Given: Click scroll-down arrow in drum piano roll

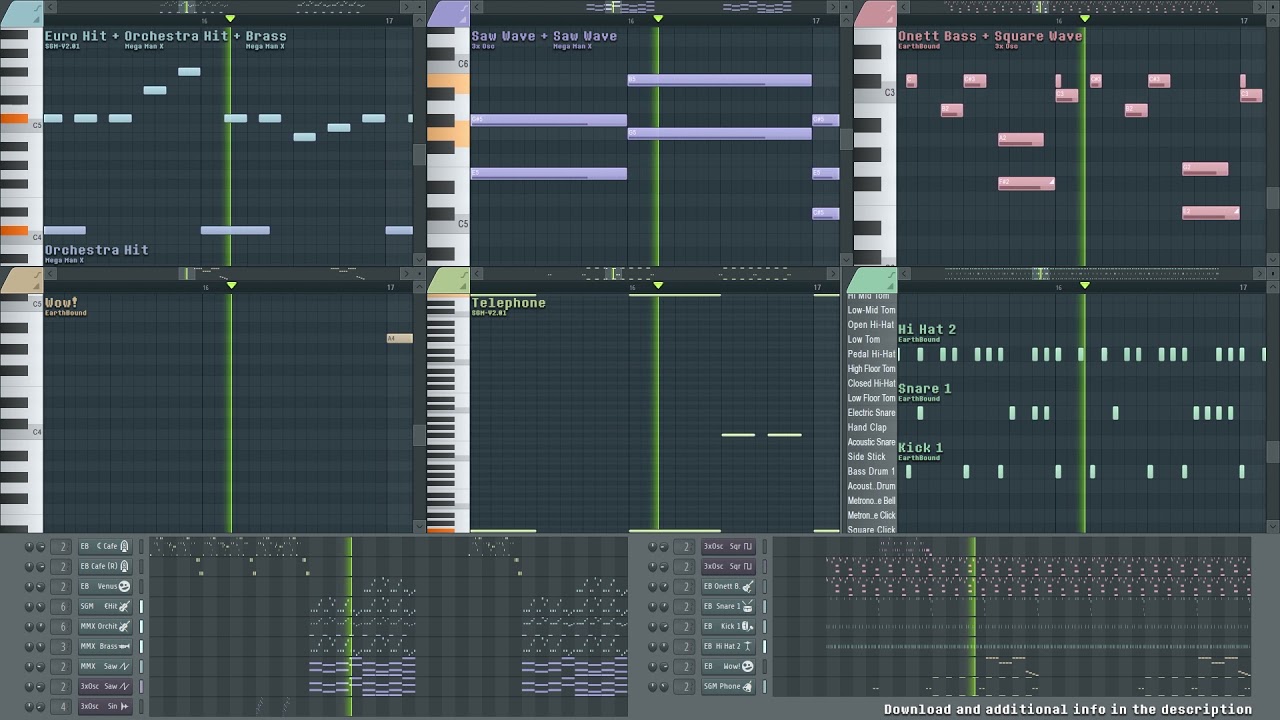Looking at the screenshot, I should click(1273, 527).
